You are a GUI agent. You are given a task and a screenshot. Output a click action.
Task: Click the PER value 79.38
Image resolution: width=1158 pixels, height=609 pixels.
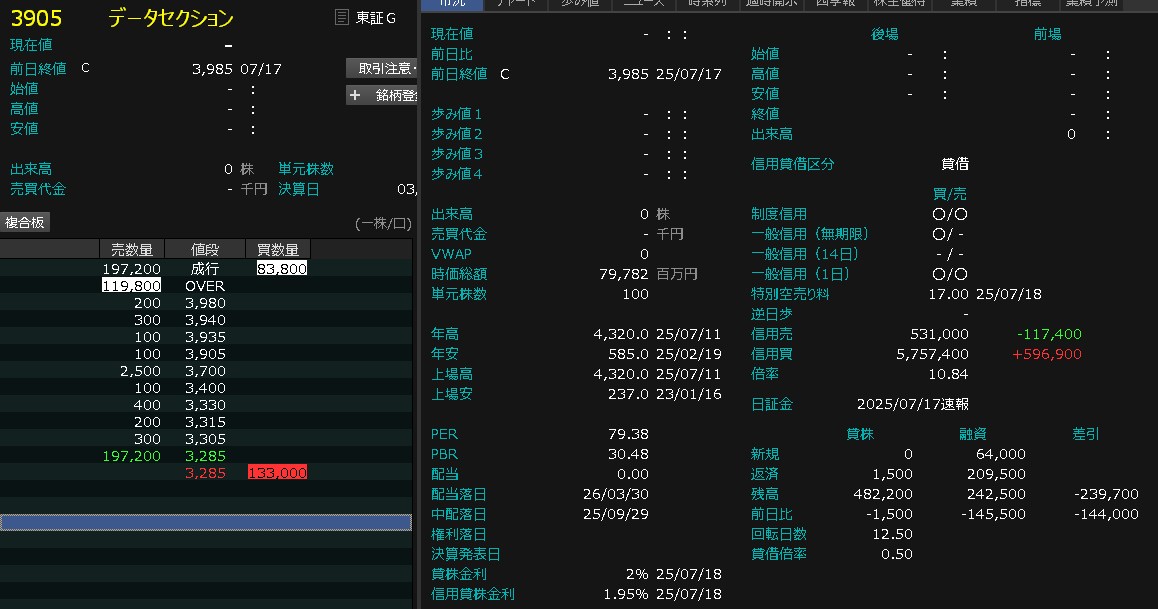pos(628,434)
